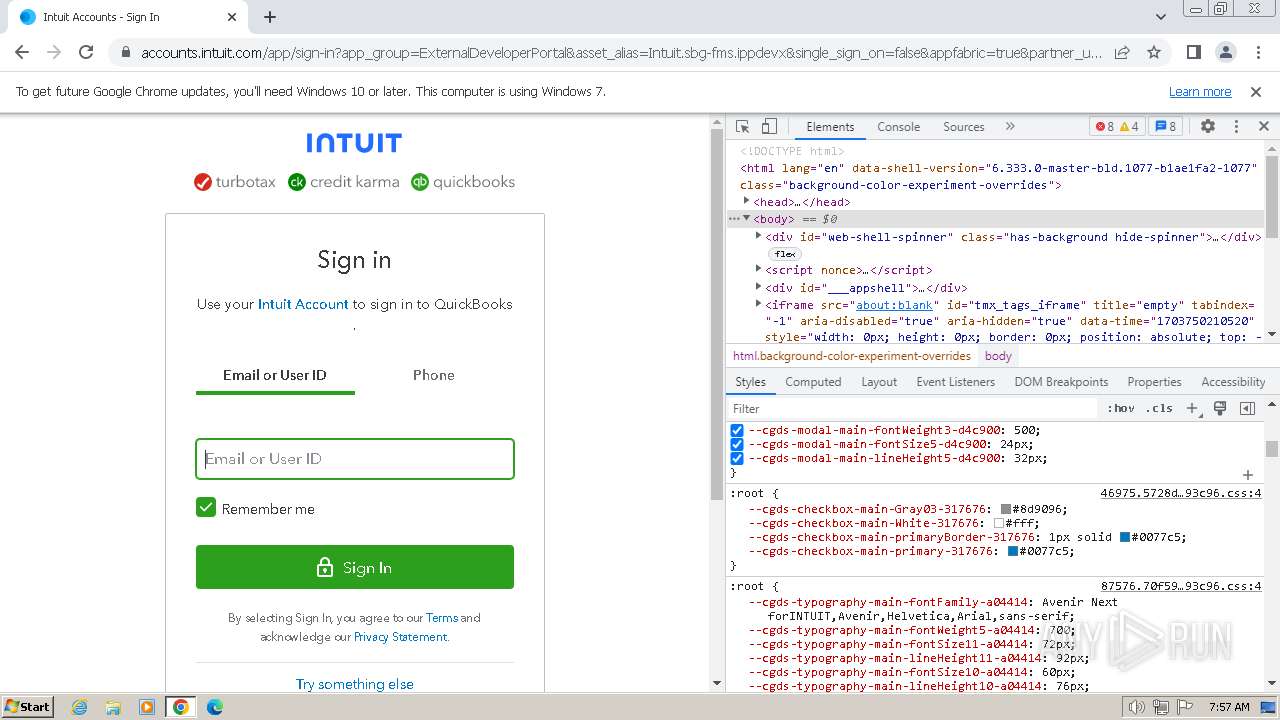The width and height of the screenshot is (1280, 720).
Task: Open the Chrome side panel
Action: click(x=1194, y=52)
